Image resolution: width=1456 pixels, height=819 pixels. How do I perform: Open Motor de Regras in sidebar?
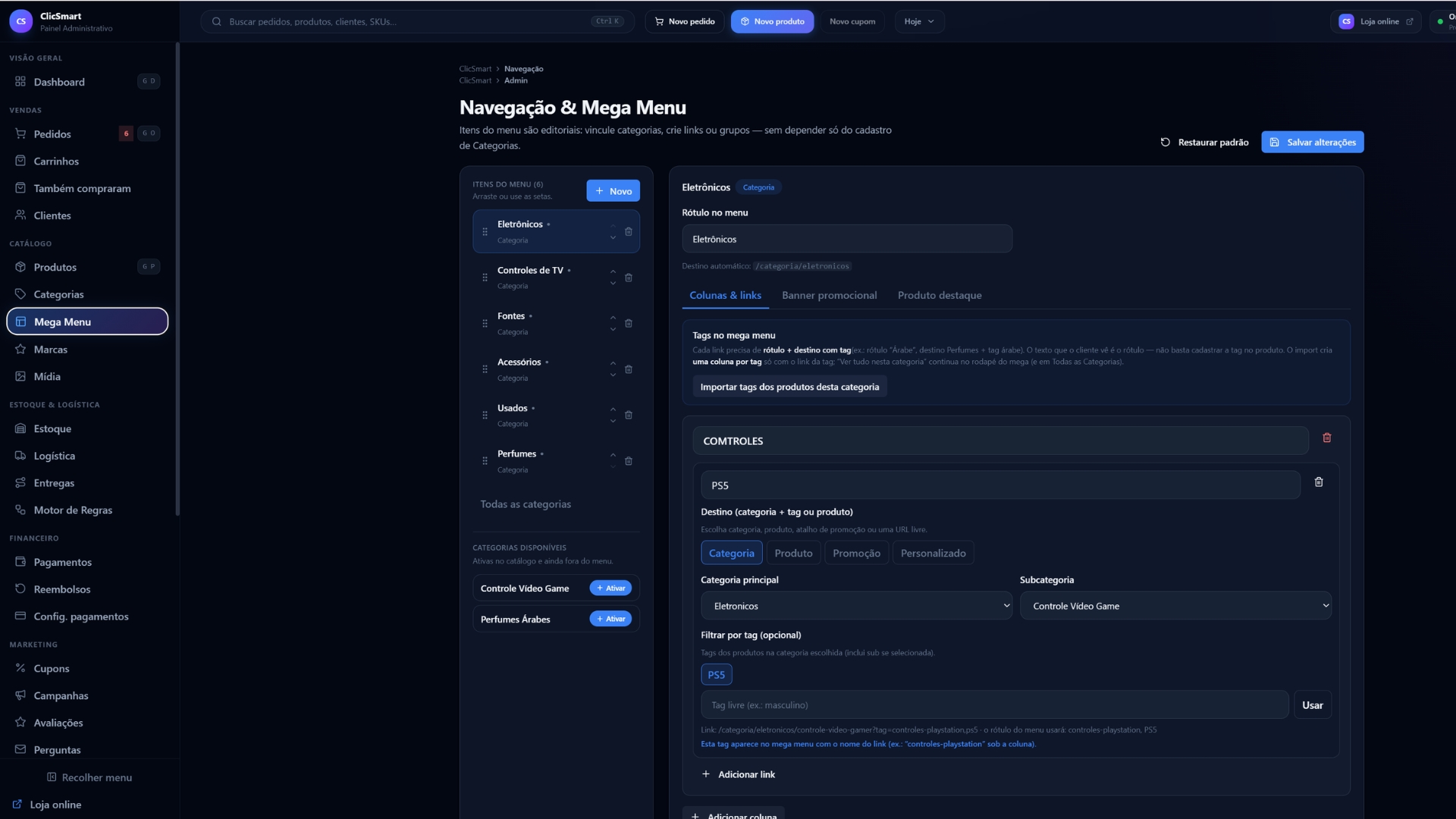87,510
